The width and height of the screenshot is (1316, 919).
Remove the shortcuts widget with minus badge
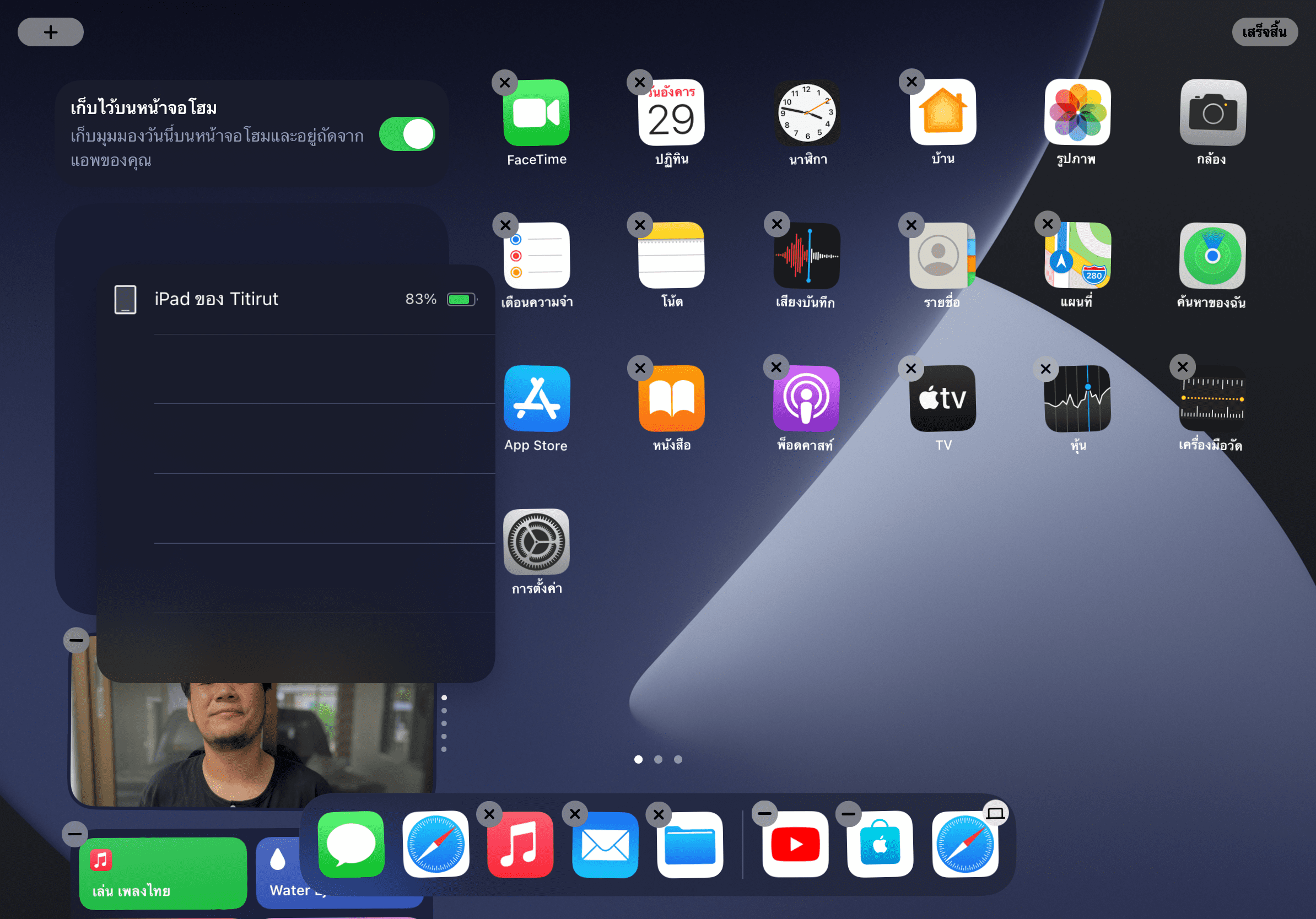point(74,834)
